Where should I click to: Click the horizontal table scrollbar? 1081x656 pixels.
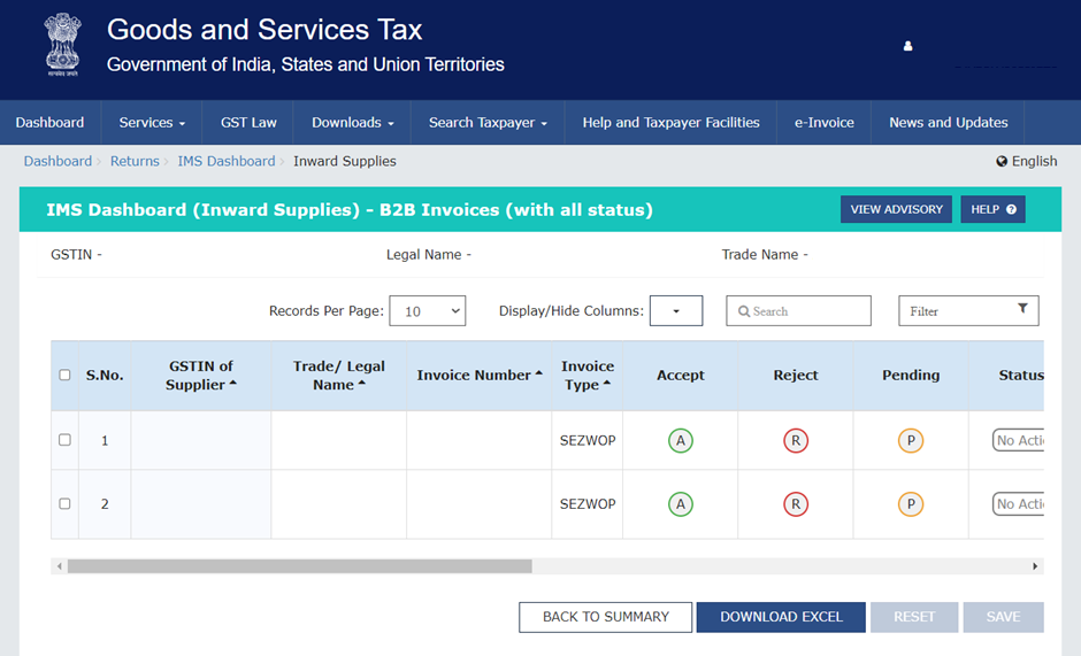[x=300, y=566]
